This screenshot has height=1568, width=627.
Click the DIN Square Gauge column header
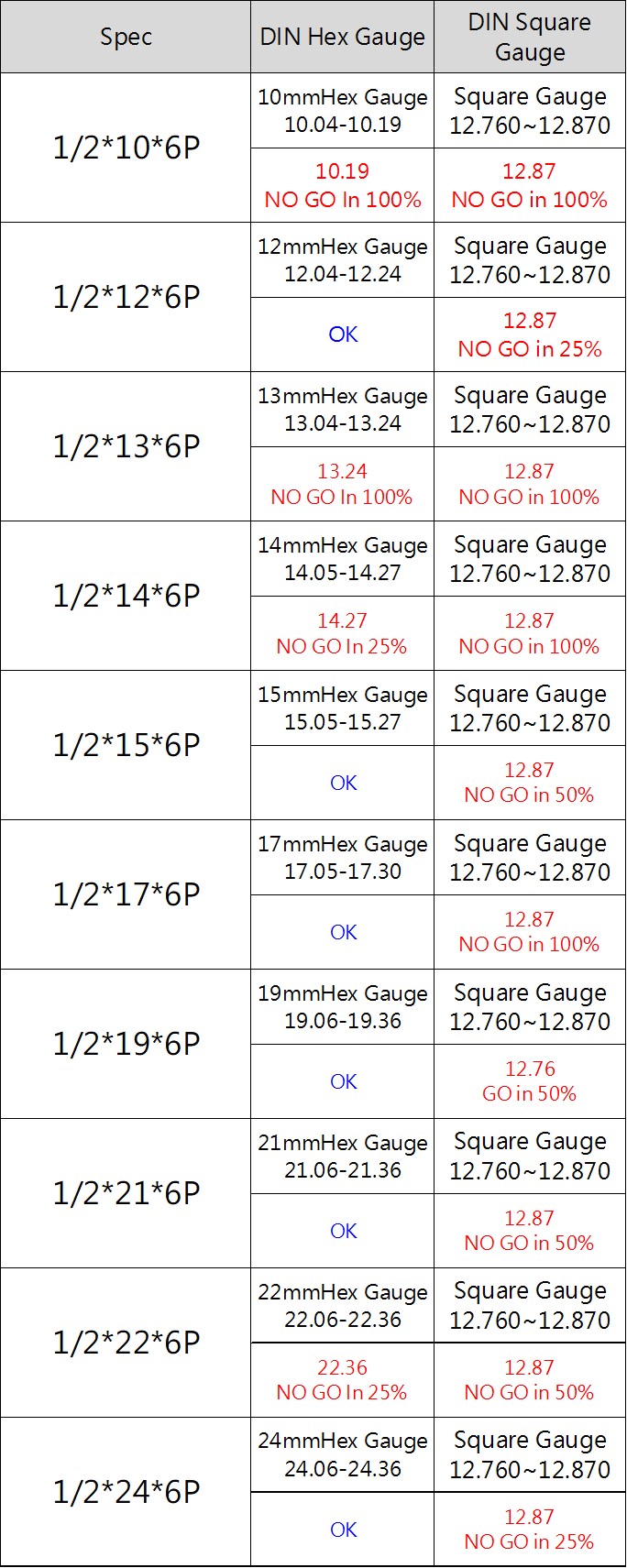[x=530, y=38]
